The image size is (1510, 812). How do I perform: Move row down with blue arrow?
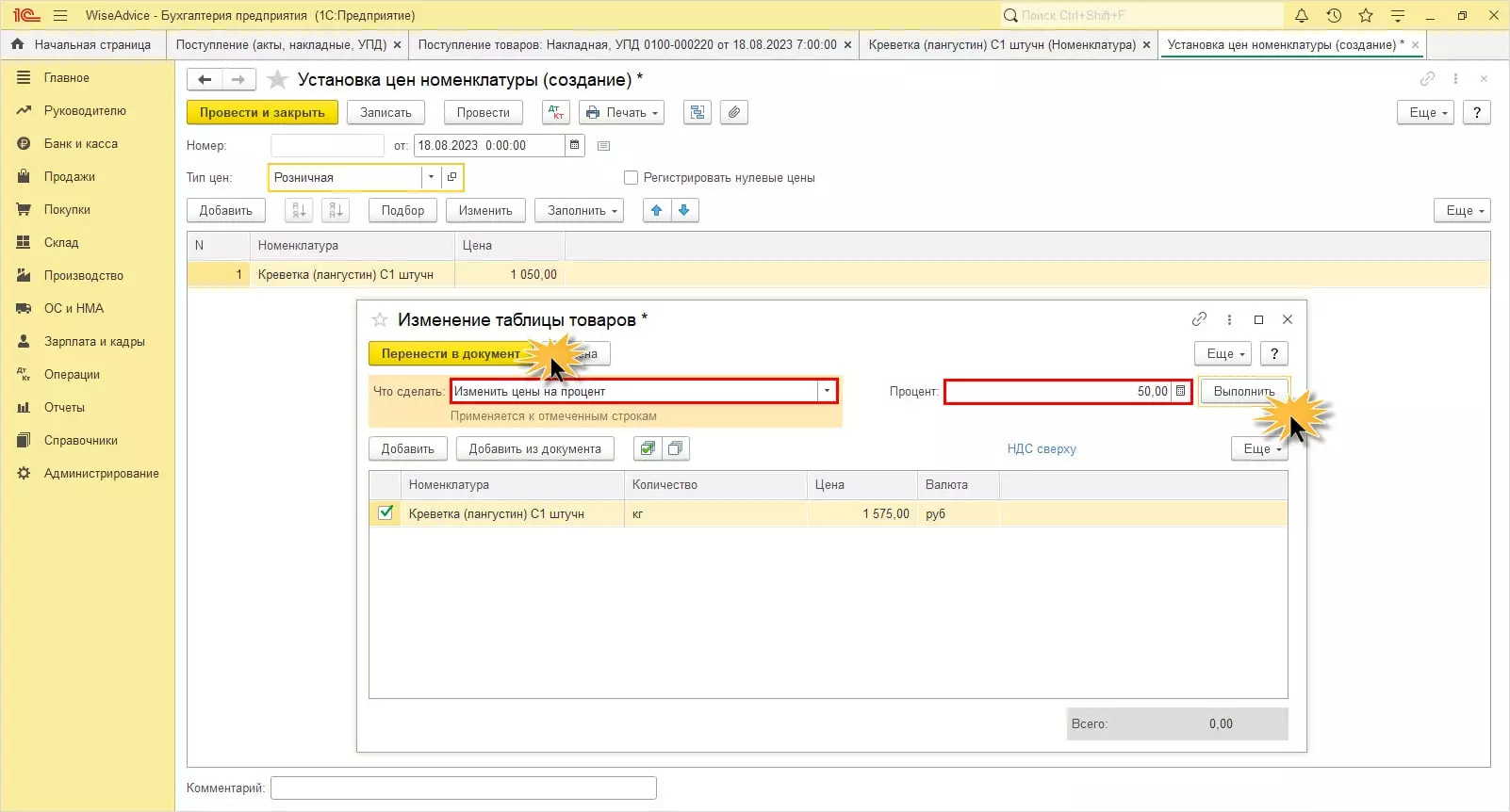click(684, 210)
